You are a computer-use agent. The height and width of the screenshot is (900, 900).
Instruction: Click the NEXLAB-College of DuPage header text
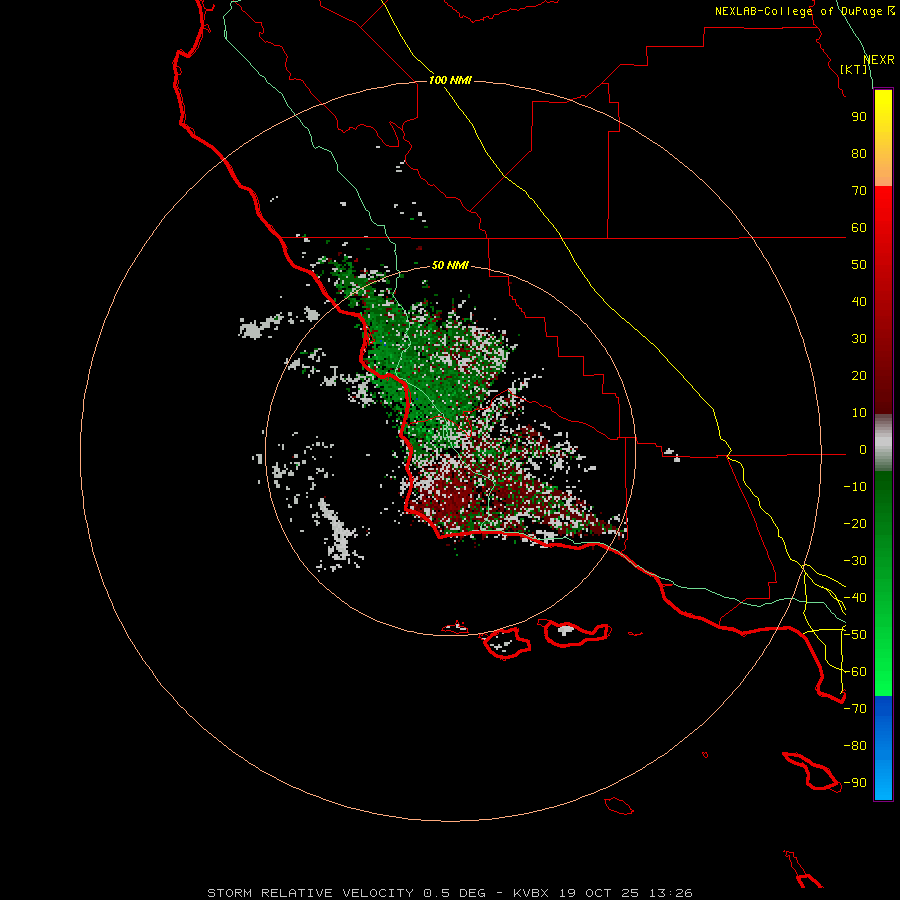804,11
